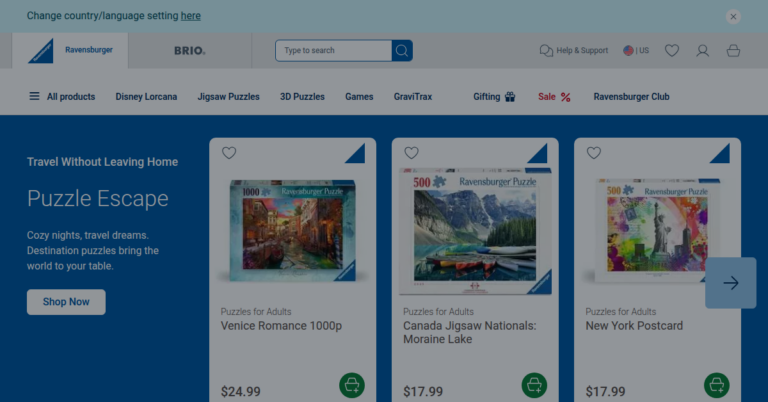Click the Puzzle Escape heading
Viewport: 768px width, 402px height.
(97, 198)
